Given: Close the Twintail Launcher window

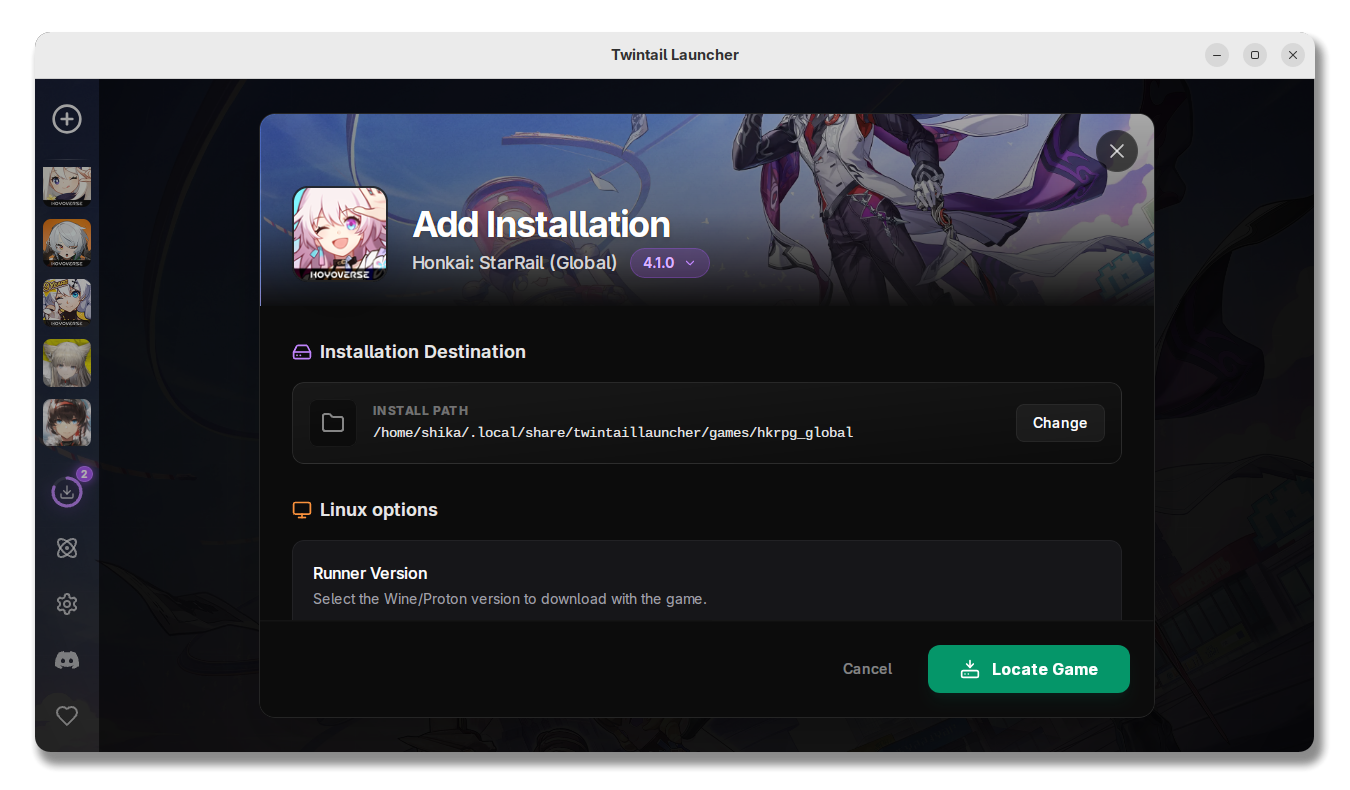Looking at the screenshot, I should [1293, 55].
